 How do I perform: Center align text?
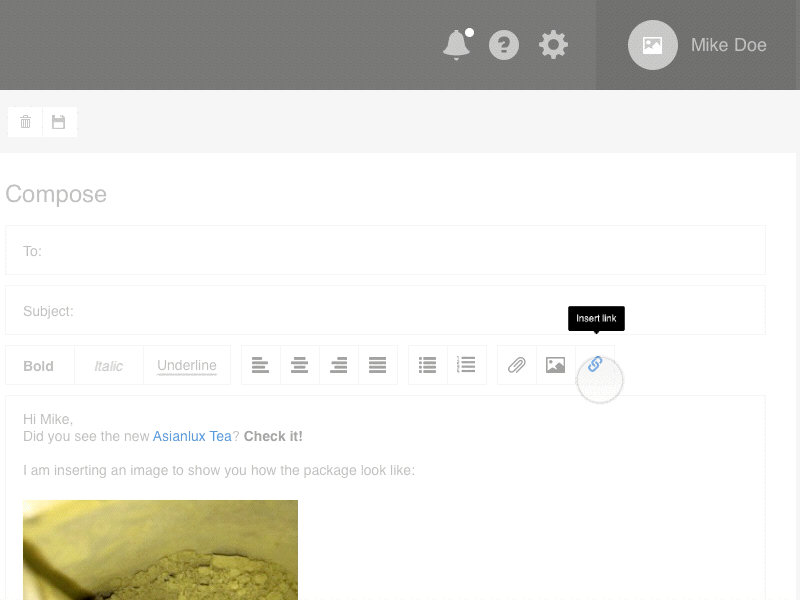point(299,365)
